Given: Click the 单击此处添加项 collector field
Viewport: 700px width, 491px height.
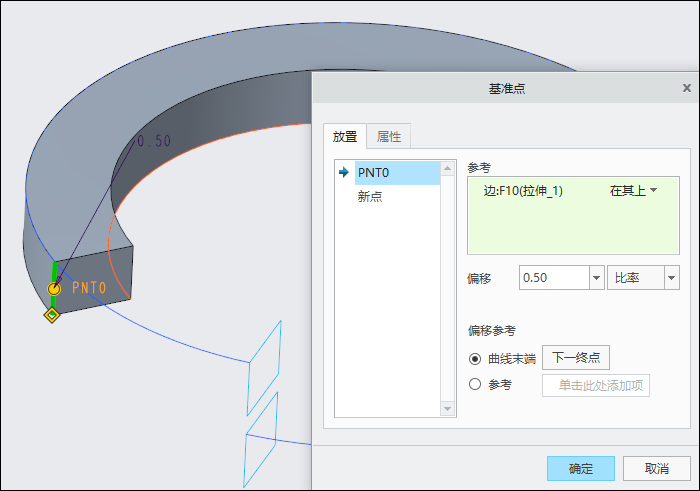Looking at the screenshot, I should [596, 385].
